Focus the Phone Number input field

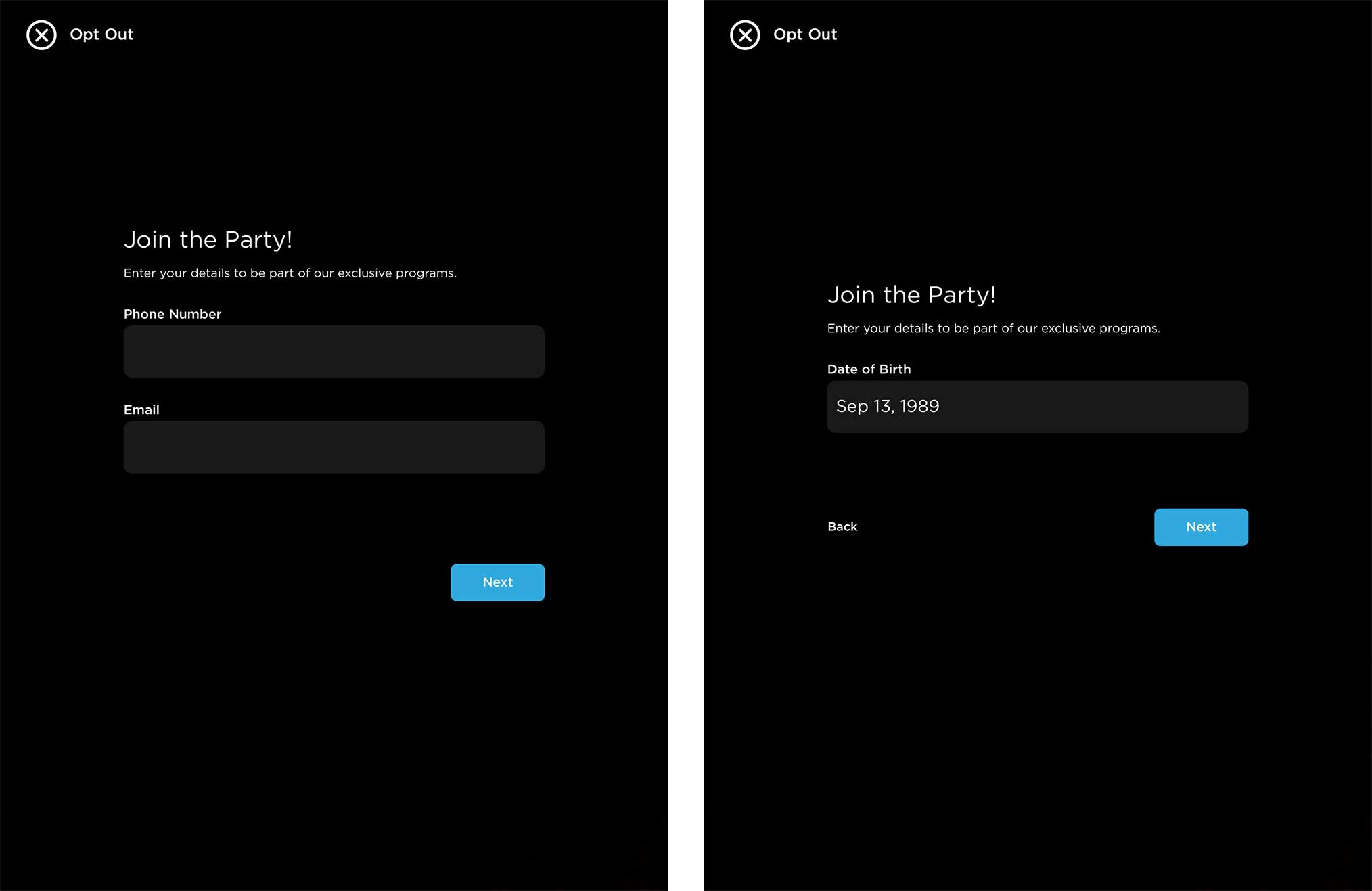[x=334, y=351]
